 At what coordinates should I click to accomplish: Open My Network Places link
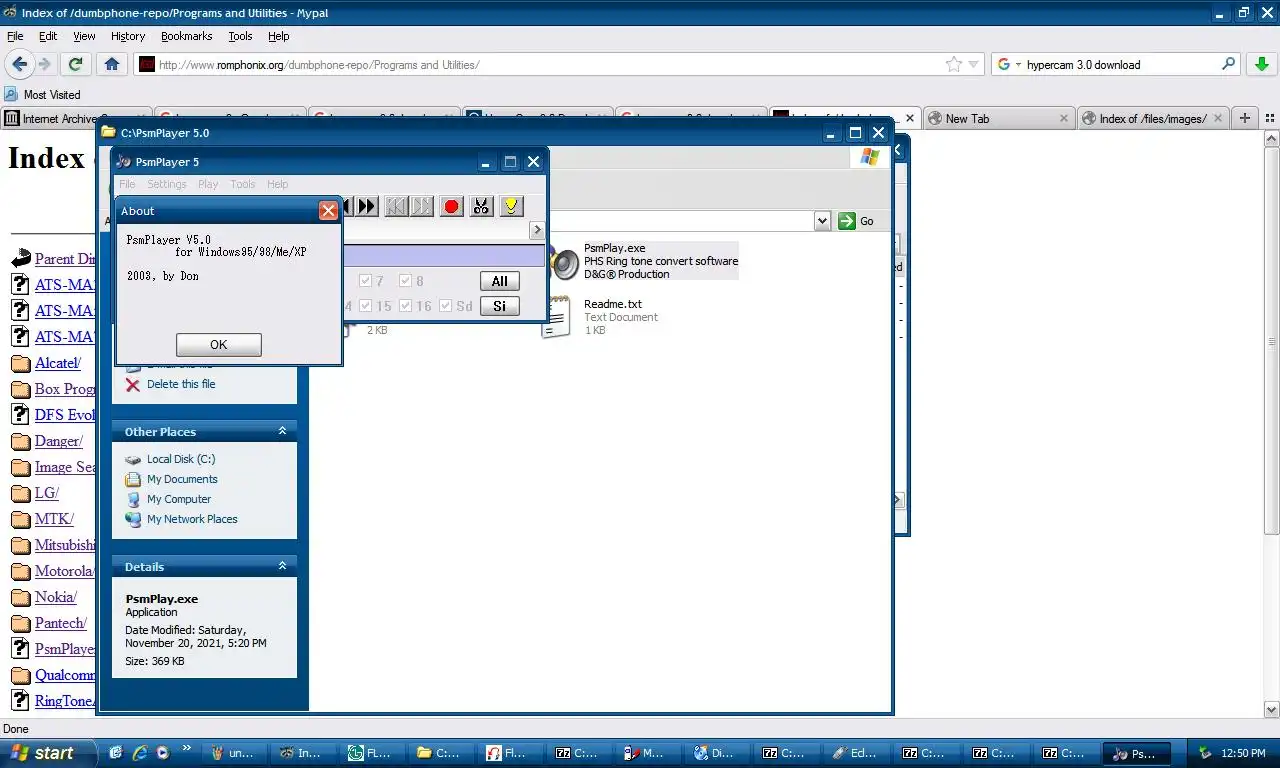tap(192, 519)
